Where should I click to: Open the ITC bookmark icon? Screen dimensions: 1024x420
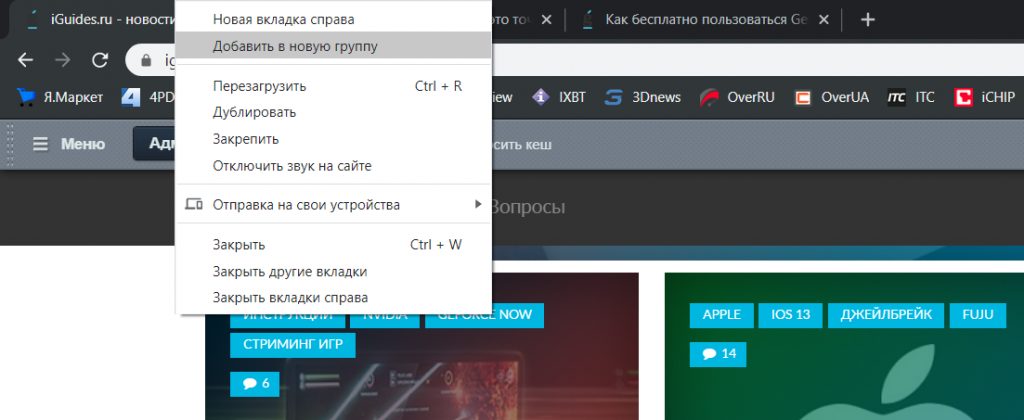pyautogui.click(x=897, y=98)
